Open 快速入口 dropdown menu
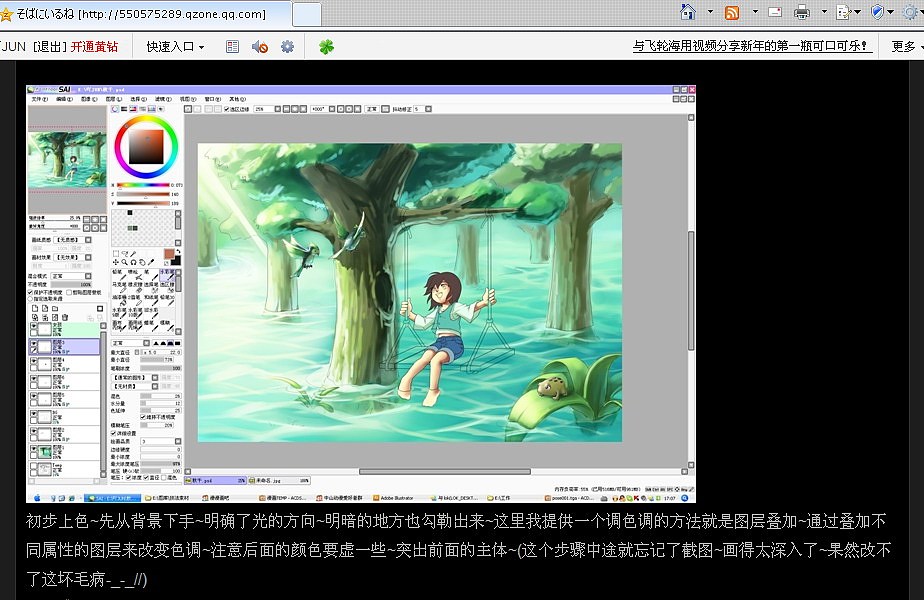This screenshot has height=600, width=924. 175,47
